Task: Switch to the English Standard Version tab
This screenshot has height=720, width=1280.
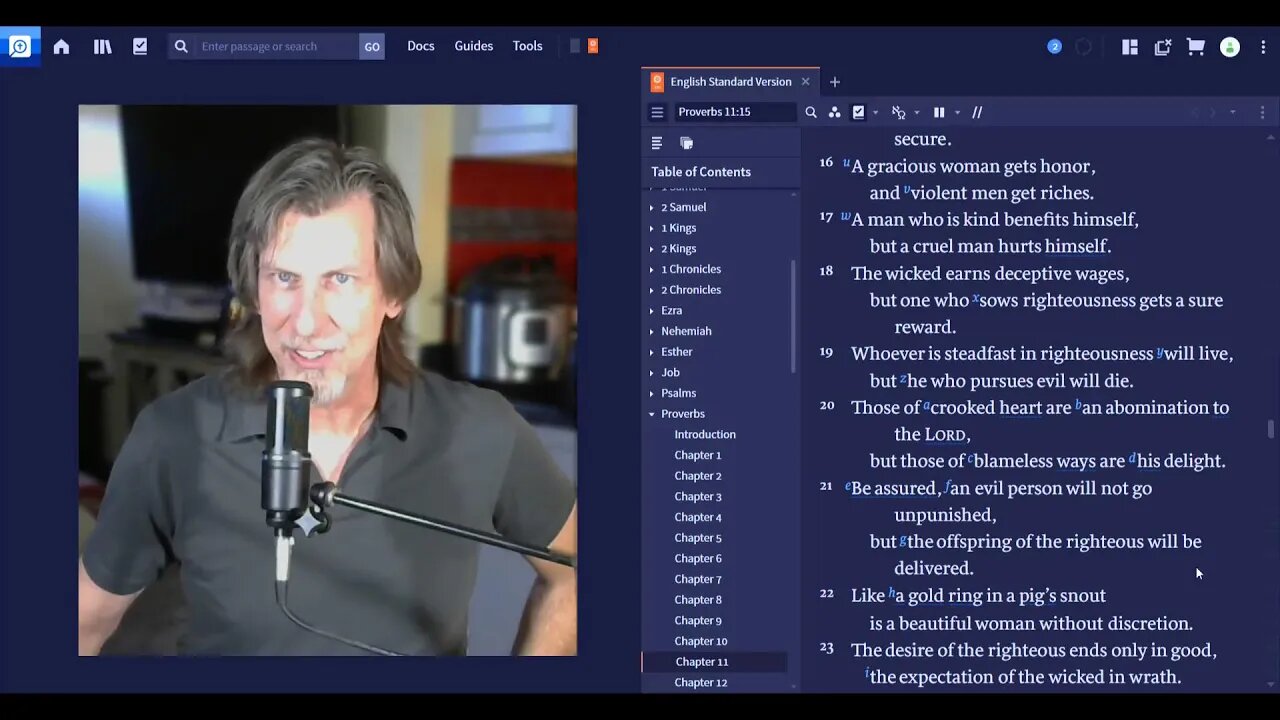Action: click(x=731, y=82)
